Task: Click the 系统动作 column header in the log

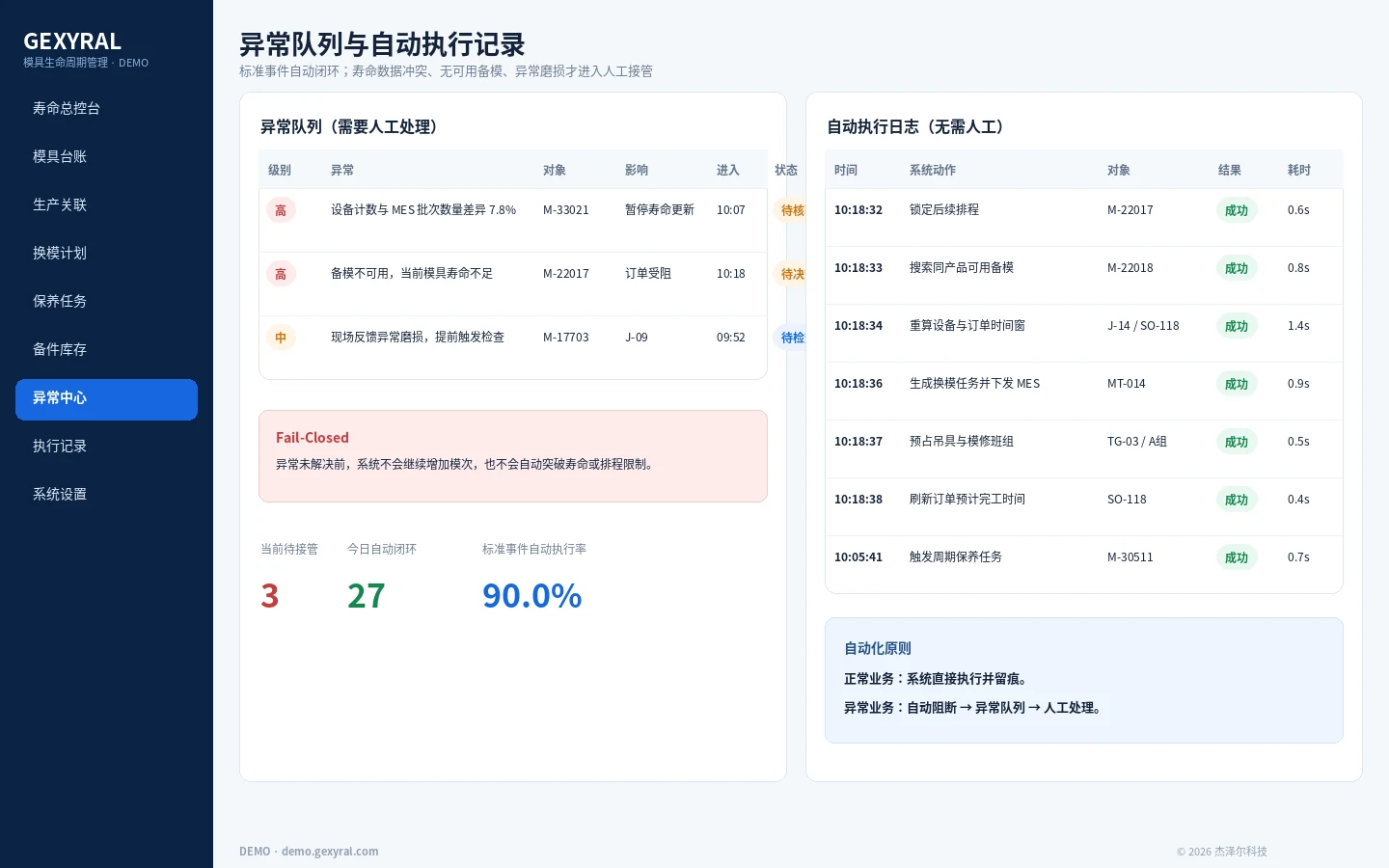Action: click(933, 171)
